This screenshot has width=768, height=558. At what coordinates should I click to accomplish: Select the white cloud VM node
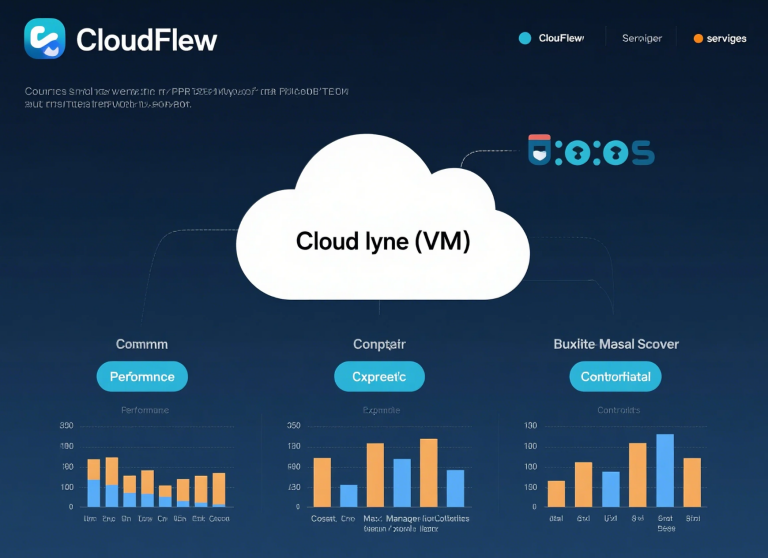pos(383,230)
